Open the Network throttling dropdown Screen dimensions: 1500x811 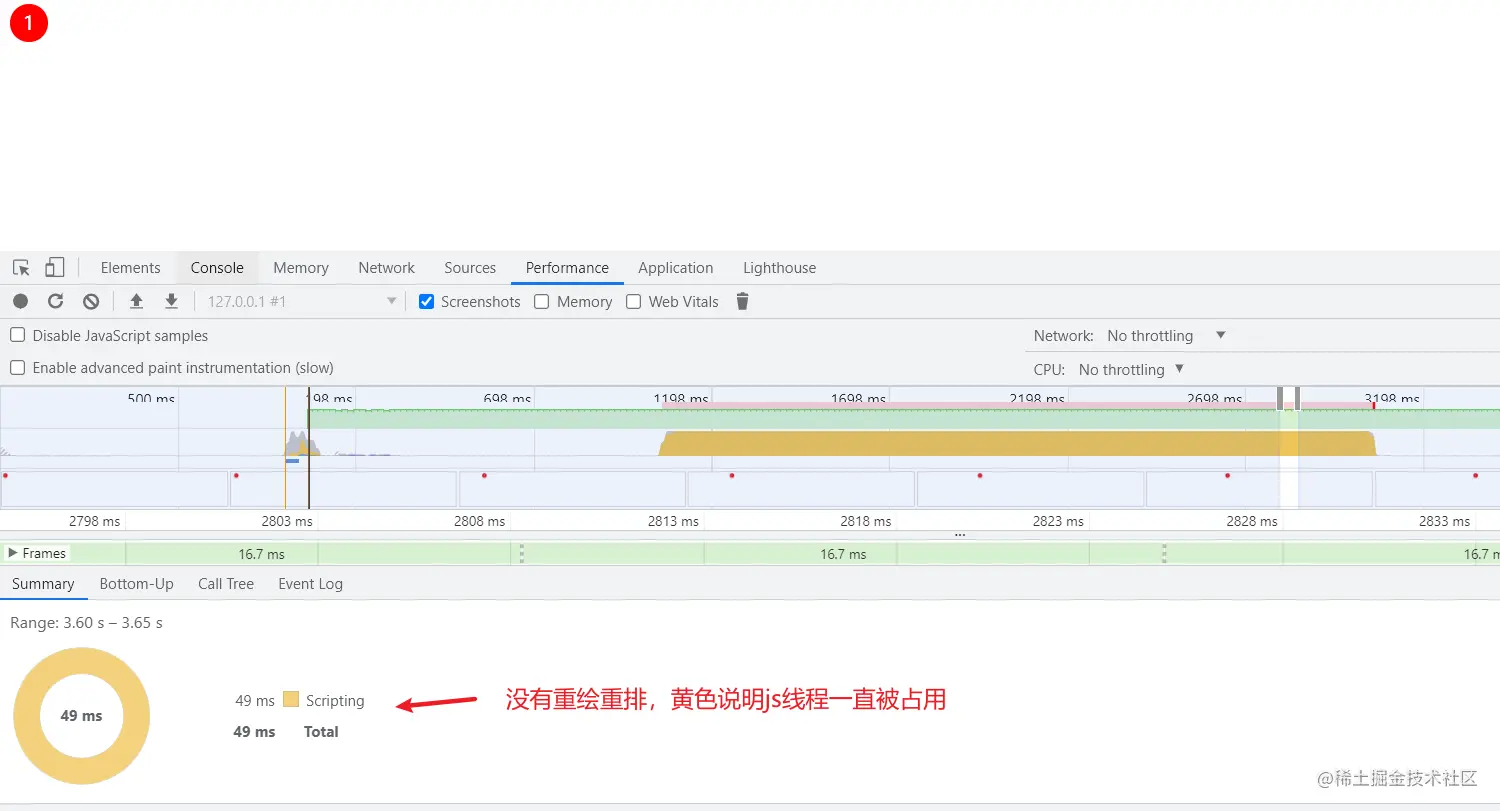pos(1167,335)
